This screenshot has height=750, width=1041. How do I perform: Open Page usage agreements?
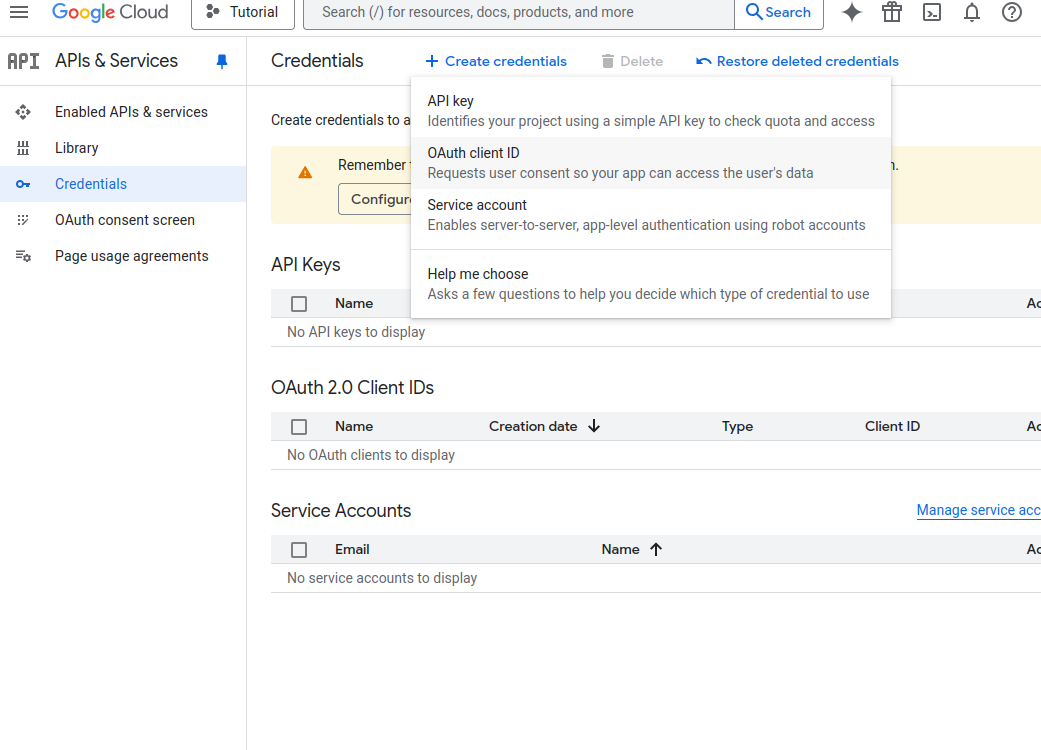coord(123,256)
